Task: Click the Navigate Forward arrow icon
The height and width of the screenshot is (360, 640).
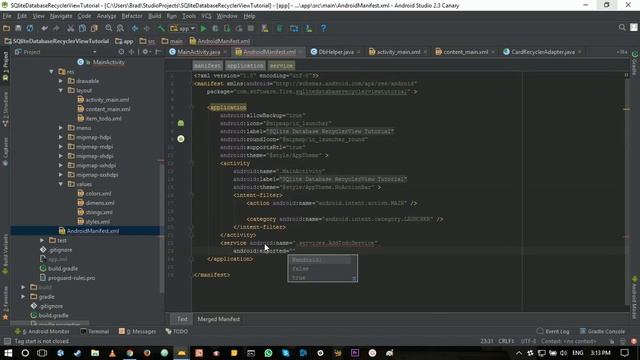Action: [x=147, y=28]
